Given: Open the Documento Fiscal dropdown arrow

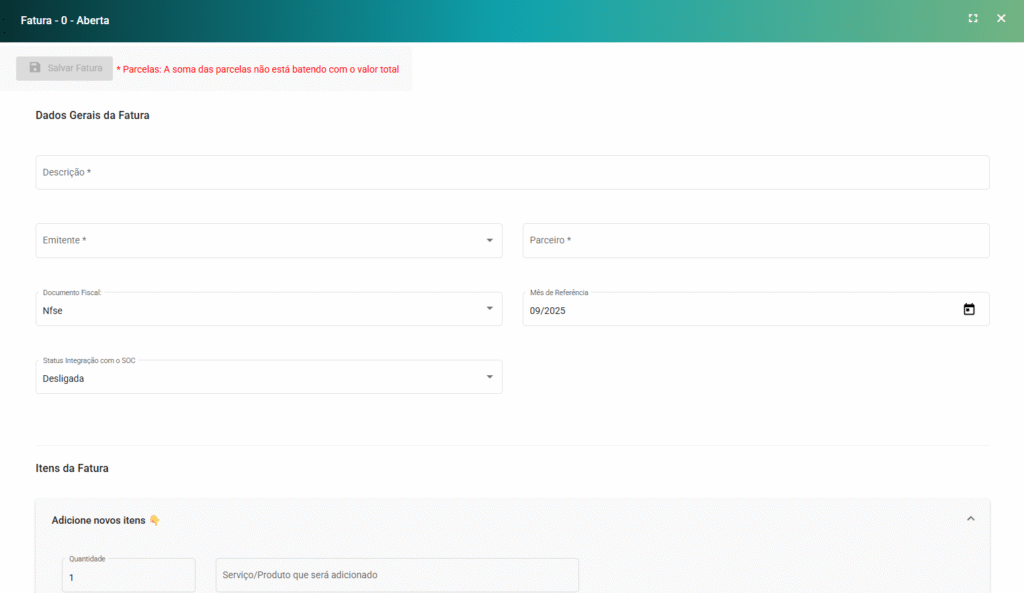Looking at the screenshot, I should [489, 309].
